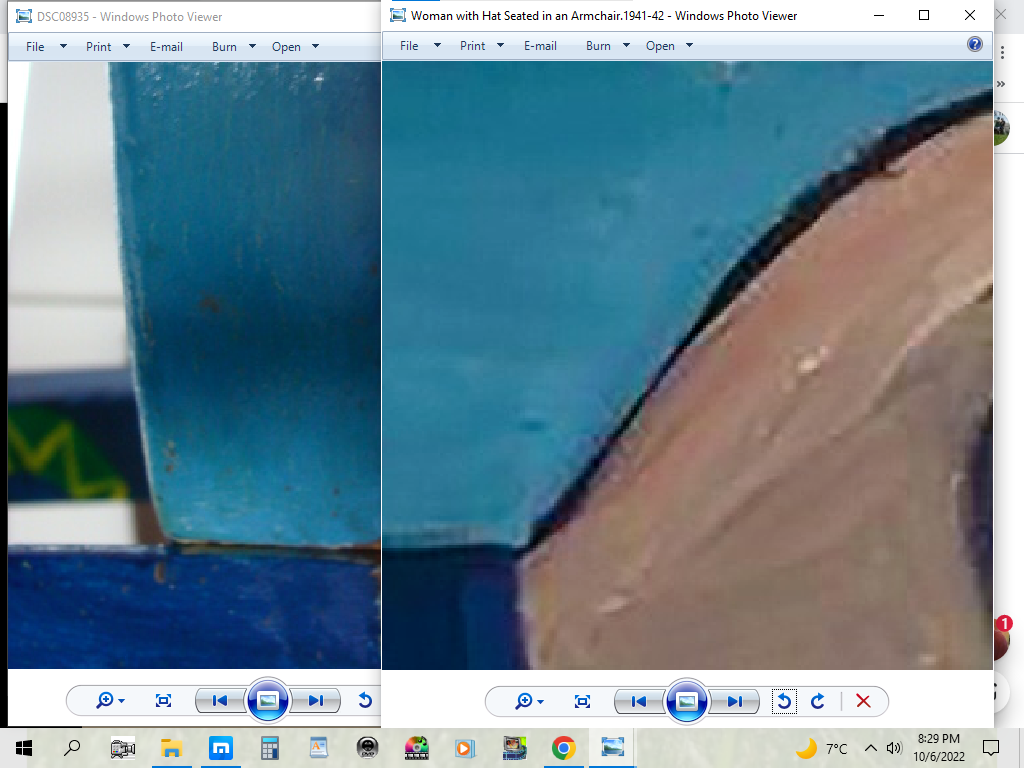Viewport: 1024px width, 768px height.
Task: Go to next image in Woman with Hat window
Action: click(x=735, y=701)
